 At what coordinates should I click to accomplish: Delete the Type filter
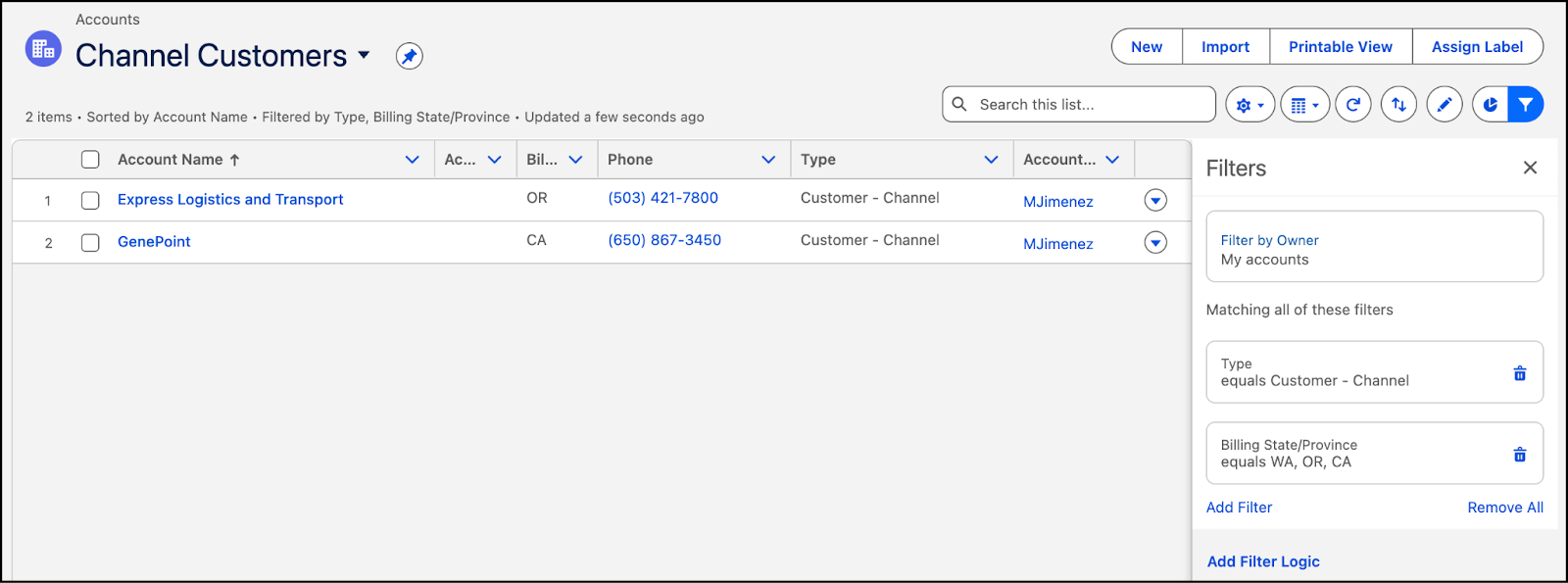(x=1519, y=373)
